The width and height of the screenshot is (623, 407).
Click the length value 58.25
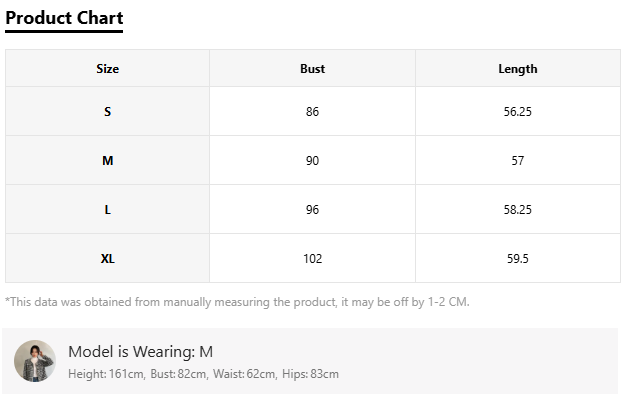[518, 209]
